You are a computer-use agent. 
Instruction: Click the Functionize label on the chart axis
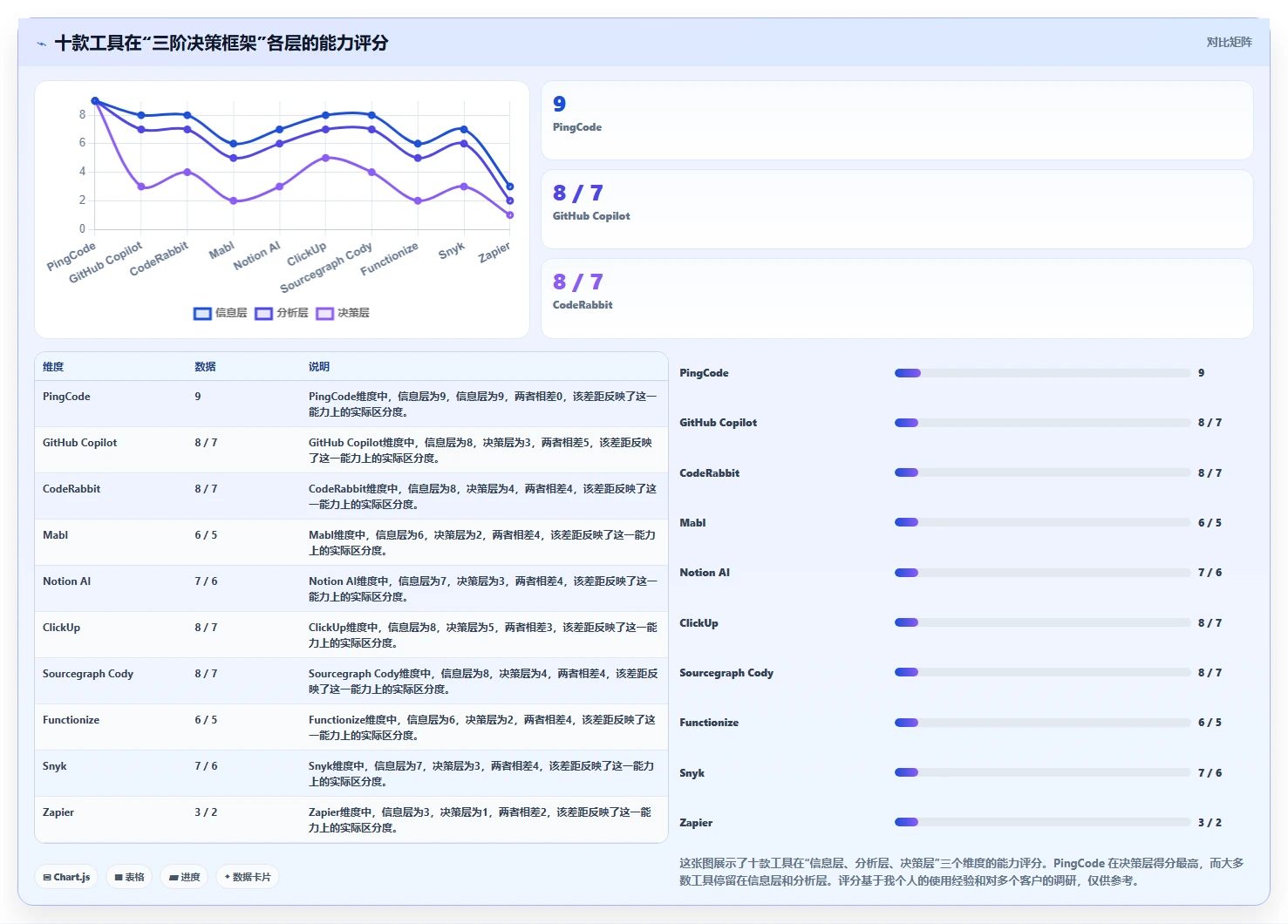click(x=390, y=259)
